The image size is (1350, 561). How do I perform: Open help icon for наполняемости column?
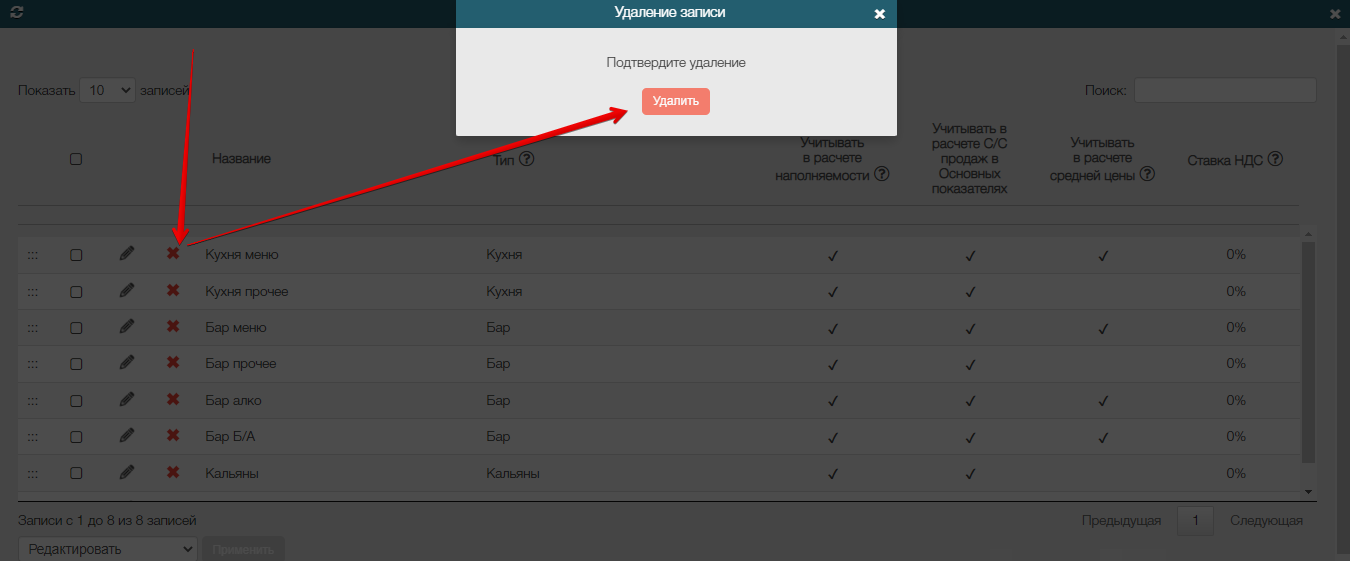tap(882, 174)
